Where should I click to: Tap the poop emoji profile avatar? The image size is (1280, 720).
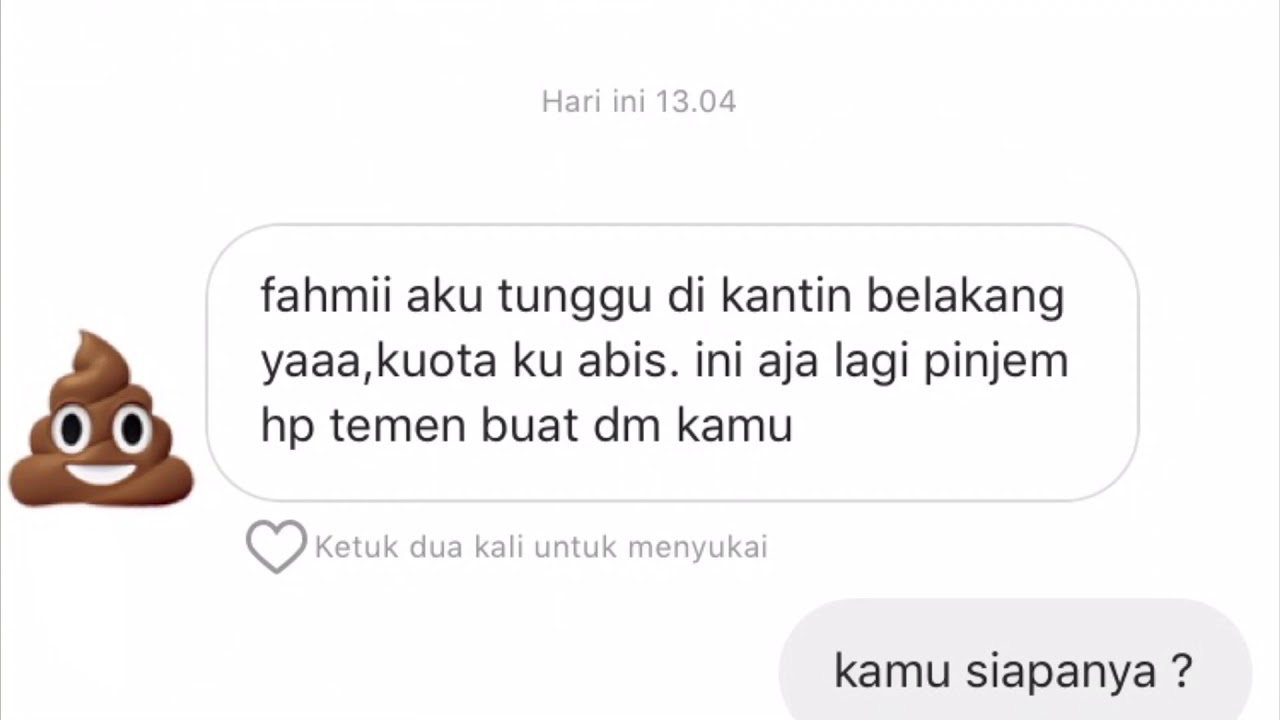click(100, 418)
